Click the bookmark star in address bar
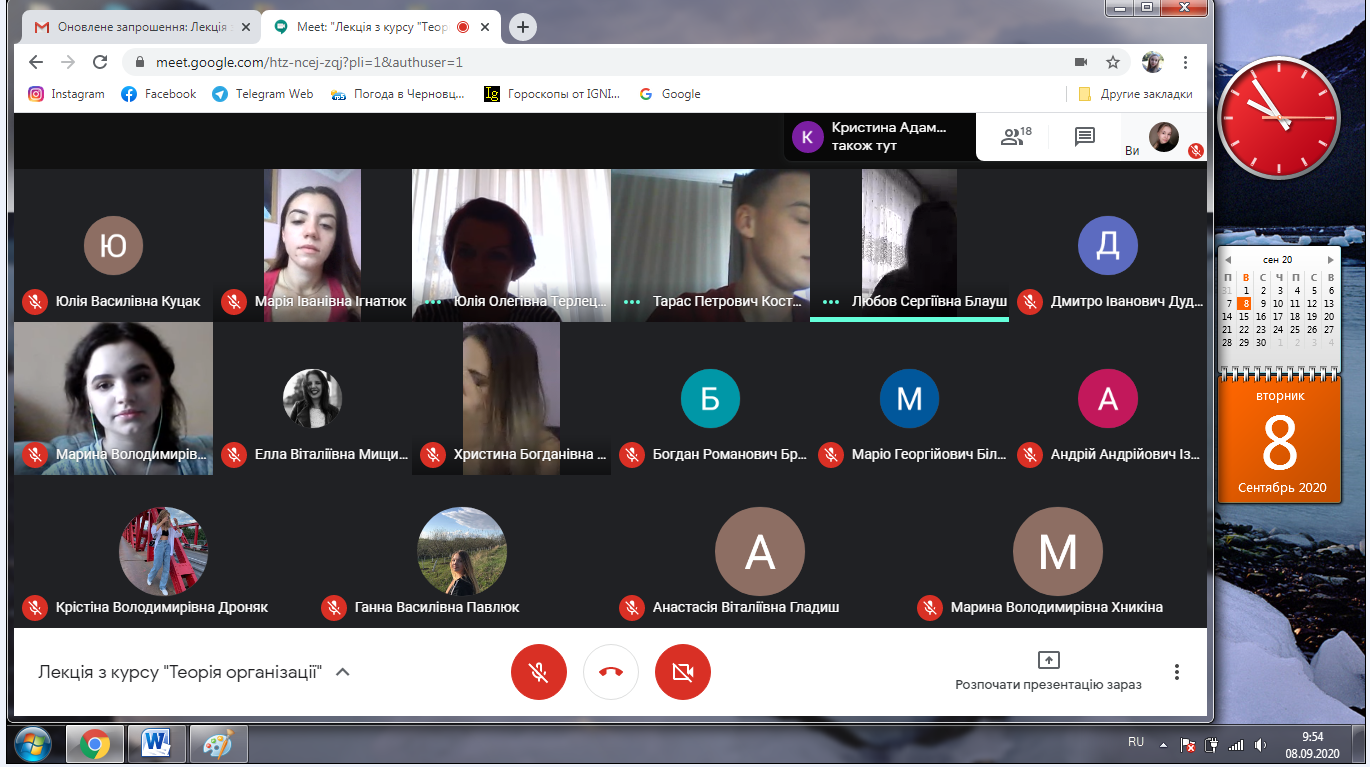 (x=1112, y=62)
